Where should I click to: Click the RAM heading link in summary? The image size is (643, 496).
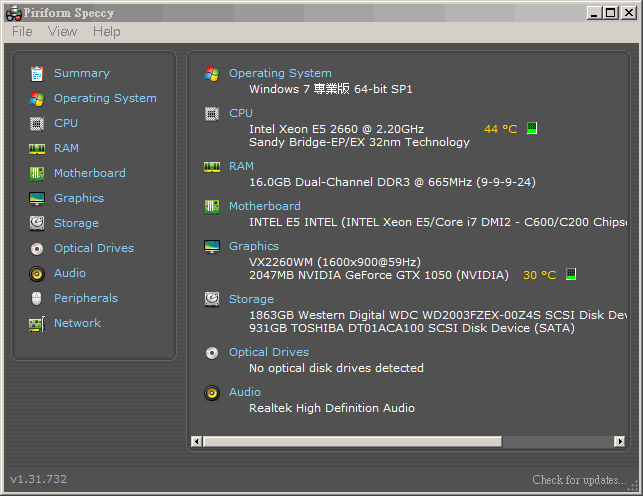click(x=241, y=166)
